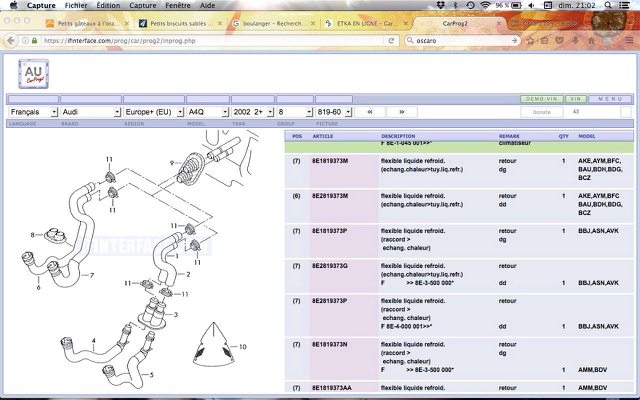Click part number 10 in diagram
The height and width of the screenshot is (400, 640).
pyautogui.click(x=242, y=347)
